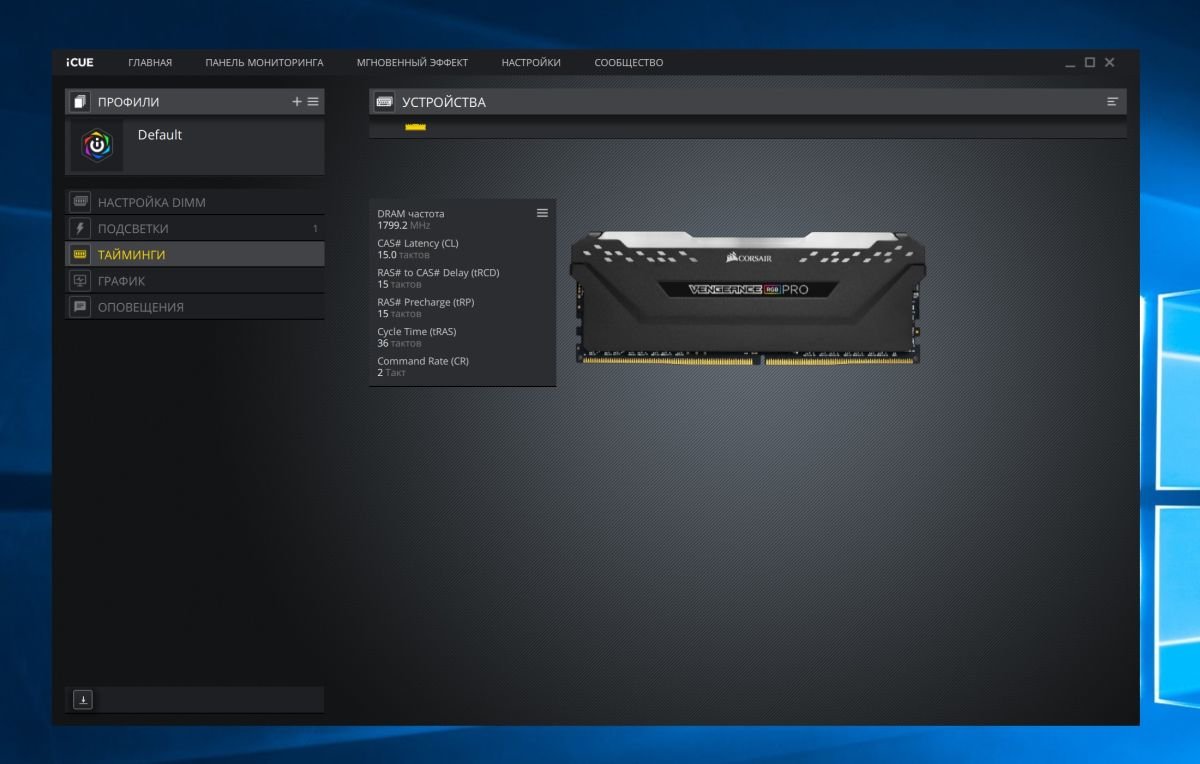Click the DRAM частота 1799.2 MHz value
The width and height of the screenshot is (1200, 764).
click(x=405, y=226)
